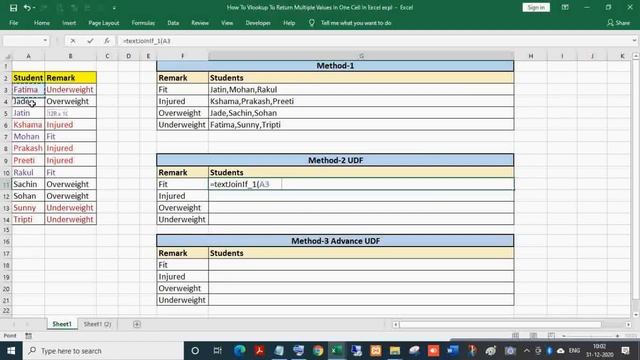Cancel formula entry with the X icon
The image size is (640, 360).
pos(73,41)
